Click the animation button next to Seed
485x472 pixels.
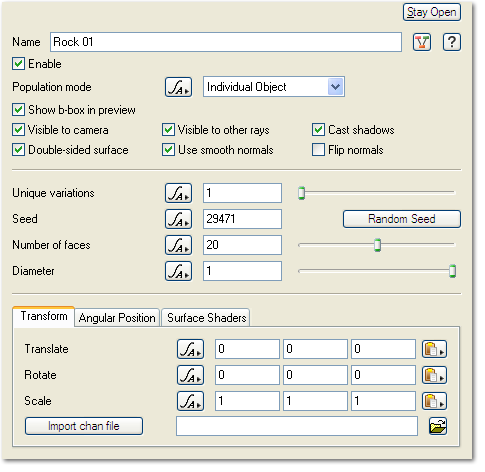(178, 219)
